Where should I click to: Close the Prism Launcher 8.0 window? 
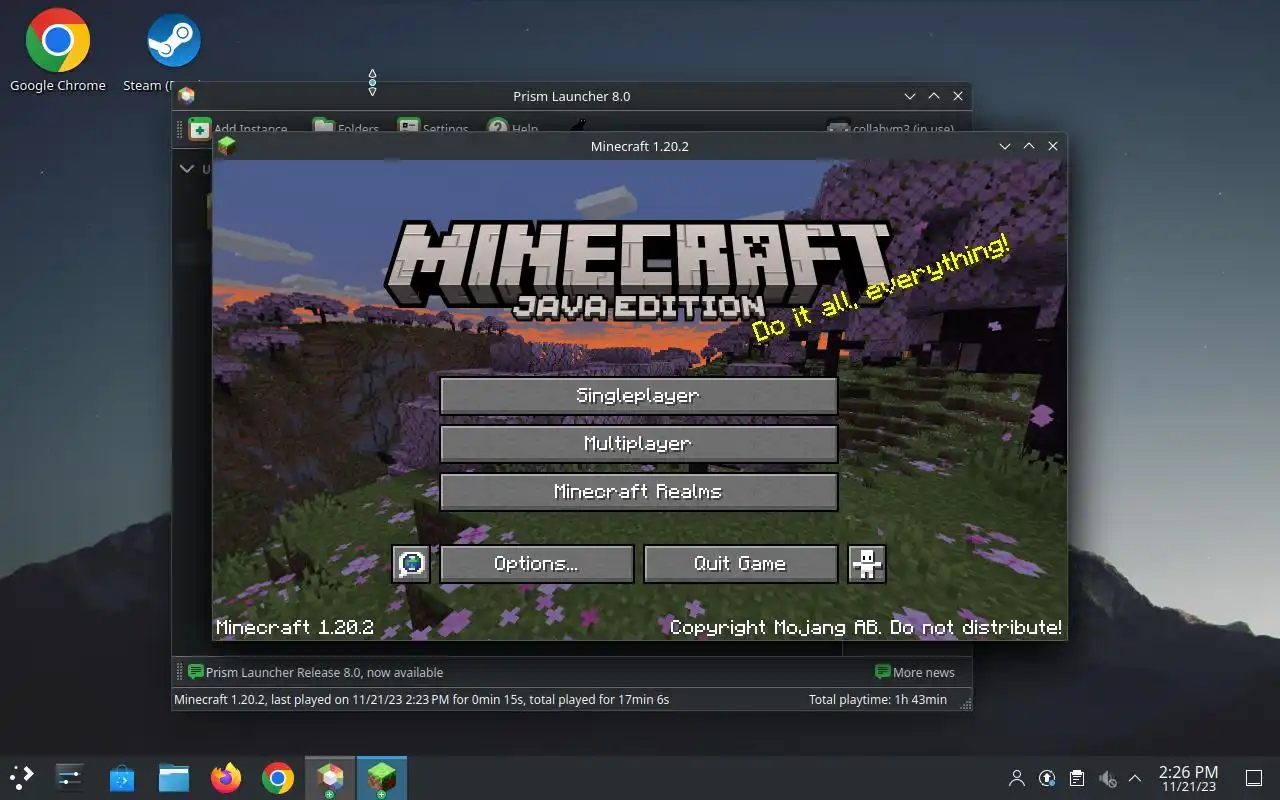(x=958, y=96)
